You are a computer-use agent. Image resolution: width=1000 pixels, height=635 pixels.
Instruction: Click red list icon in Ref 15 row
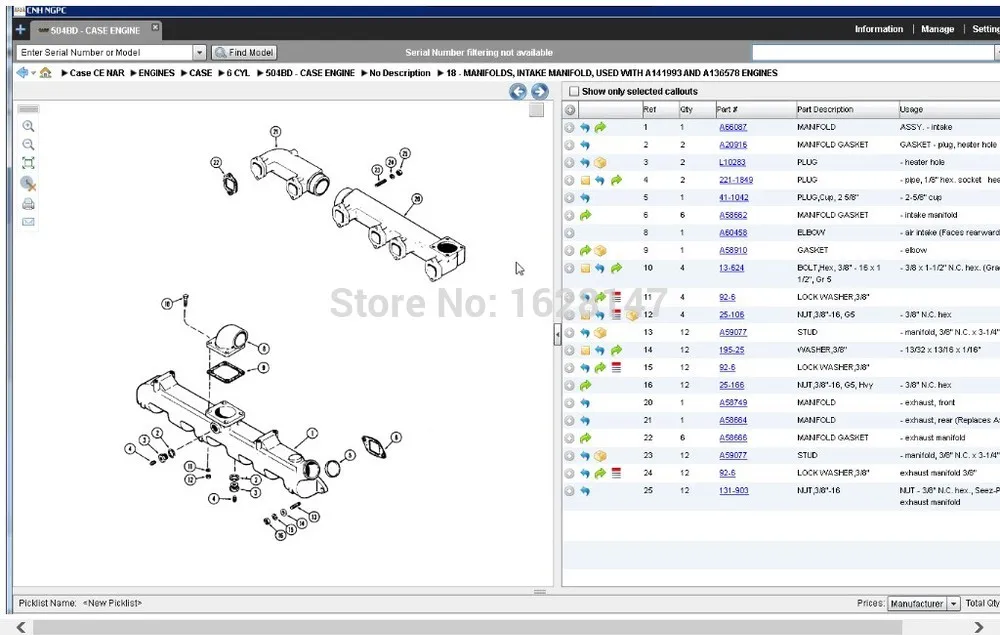coord(616,367)
